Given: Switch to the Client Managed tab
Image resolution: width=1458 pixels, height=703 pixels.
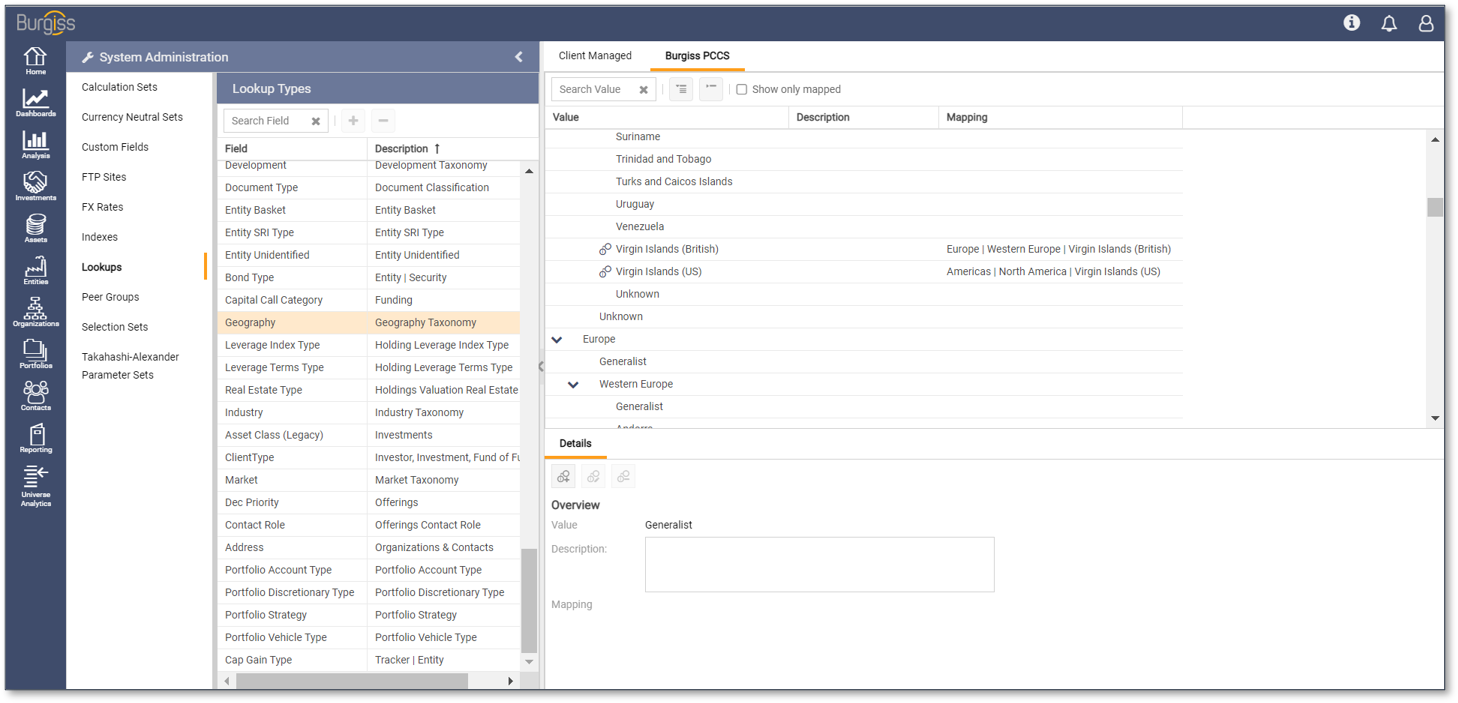Looking at the screenshot, I should tap(595, 56).
